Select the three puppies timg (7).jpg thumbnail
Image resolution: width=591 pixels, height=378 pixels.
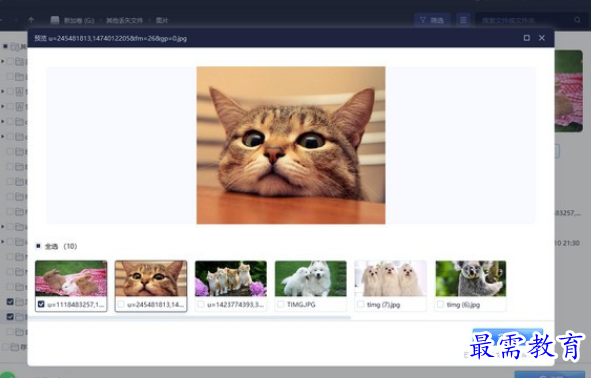390,279
